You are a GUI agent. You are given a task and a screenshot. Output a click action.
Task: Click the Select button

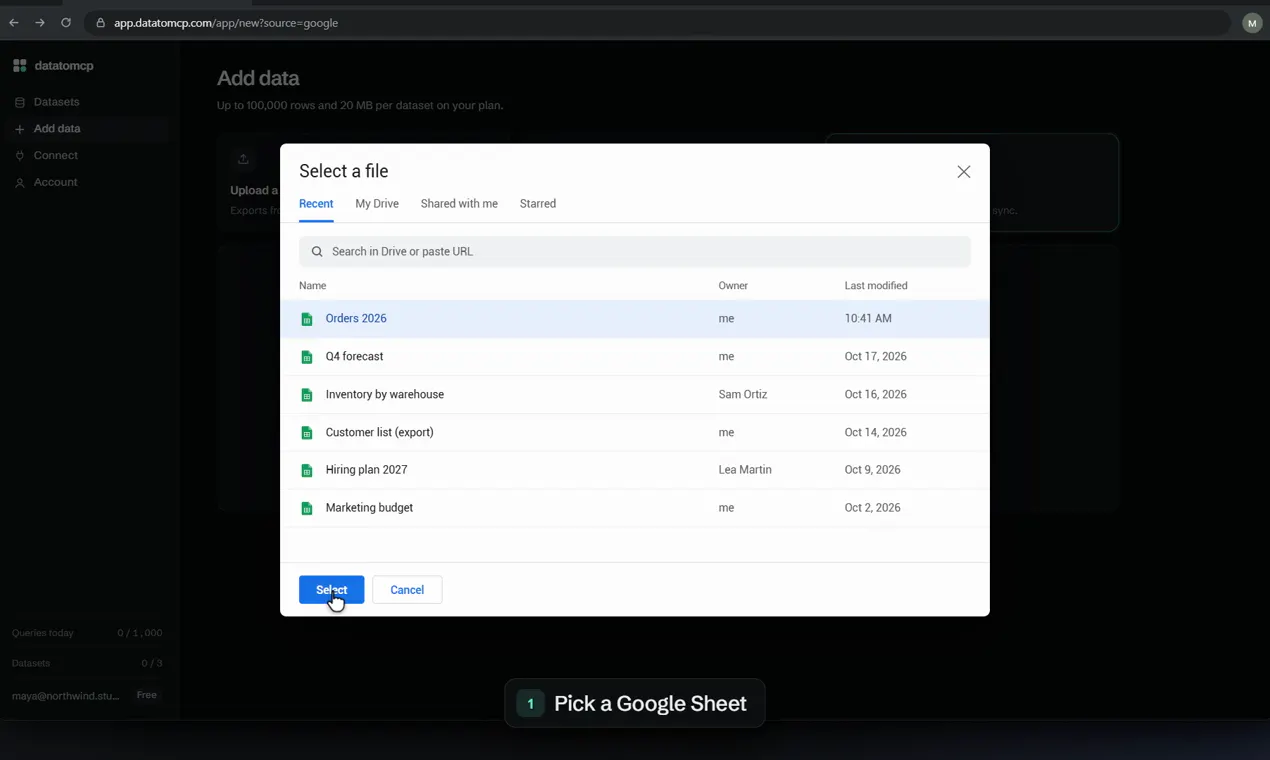coord(331,590)
